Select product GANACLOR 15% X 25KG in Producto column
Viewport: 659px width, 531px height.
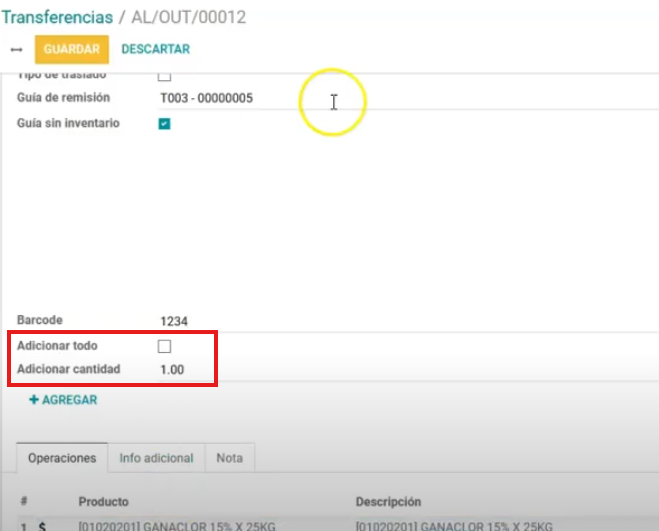pos(177,526)
